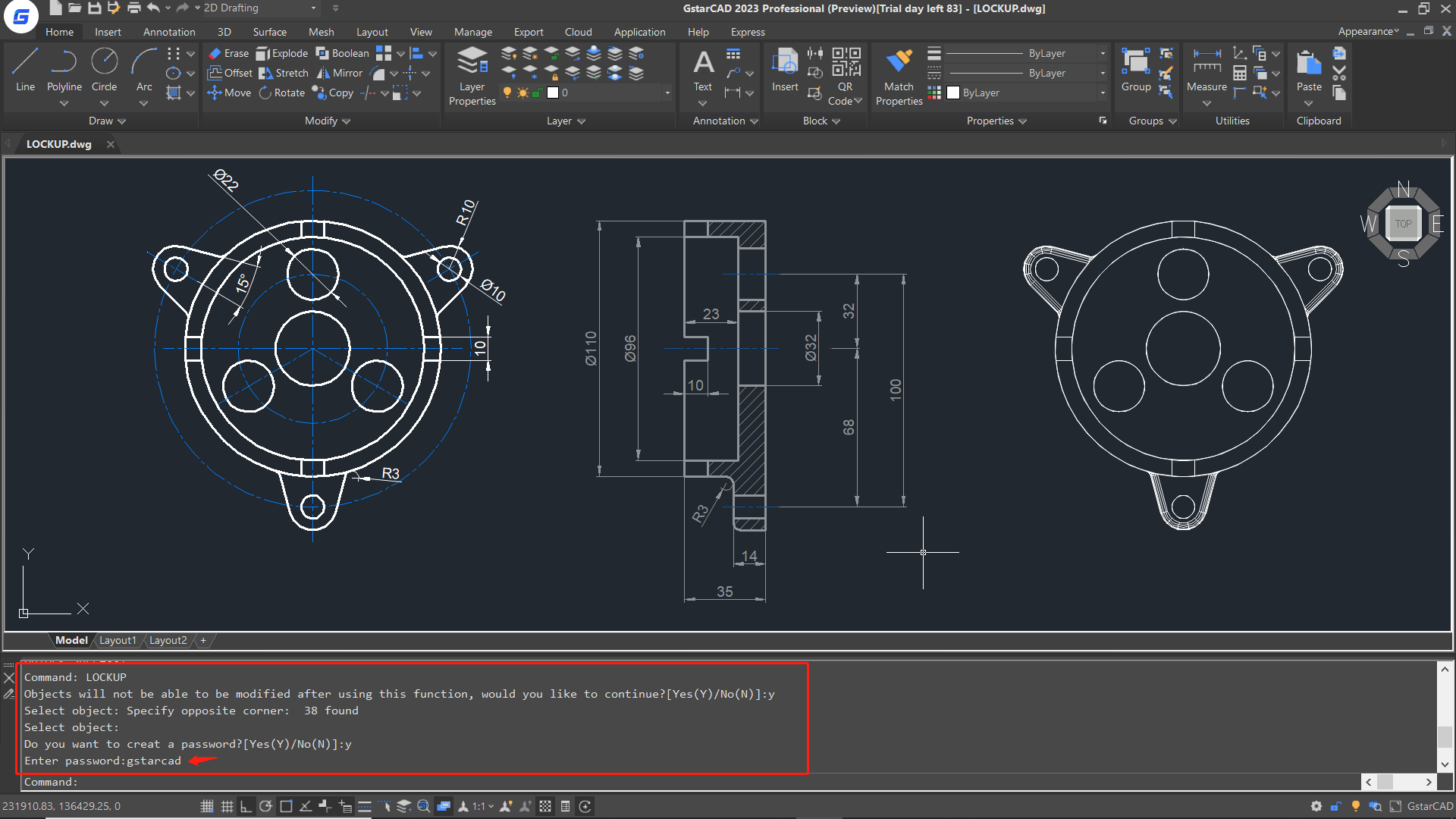The width and height of the screenshot is (1456, 819).
Task: Open the Express menu
Action: pyautogui.click(x=747, y=32)
